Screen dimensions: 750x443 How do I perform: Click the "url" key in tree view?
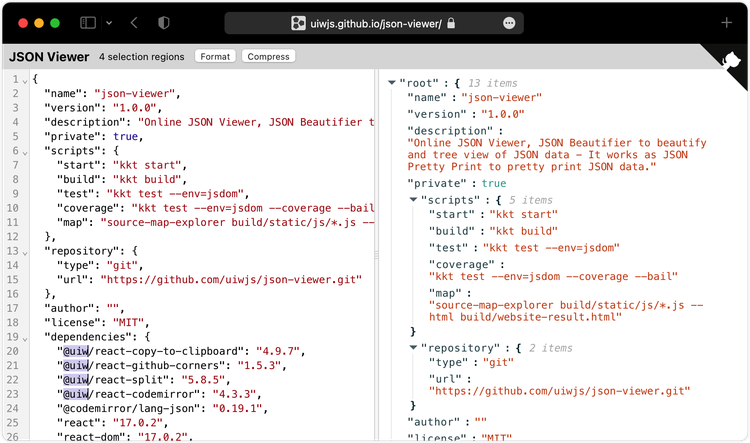coord(445,379)
